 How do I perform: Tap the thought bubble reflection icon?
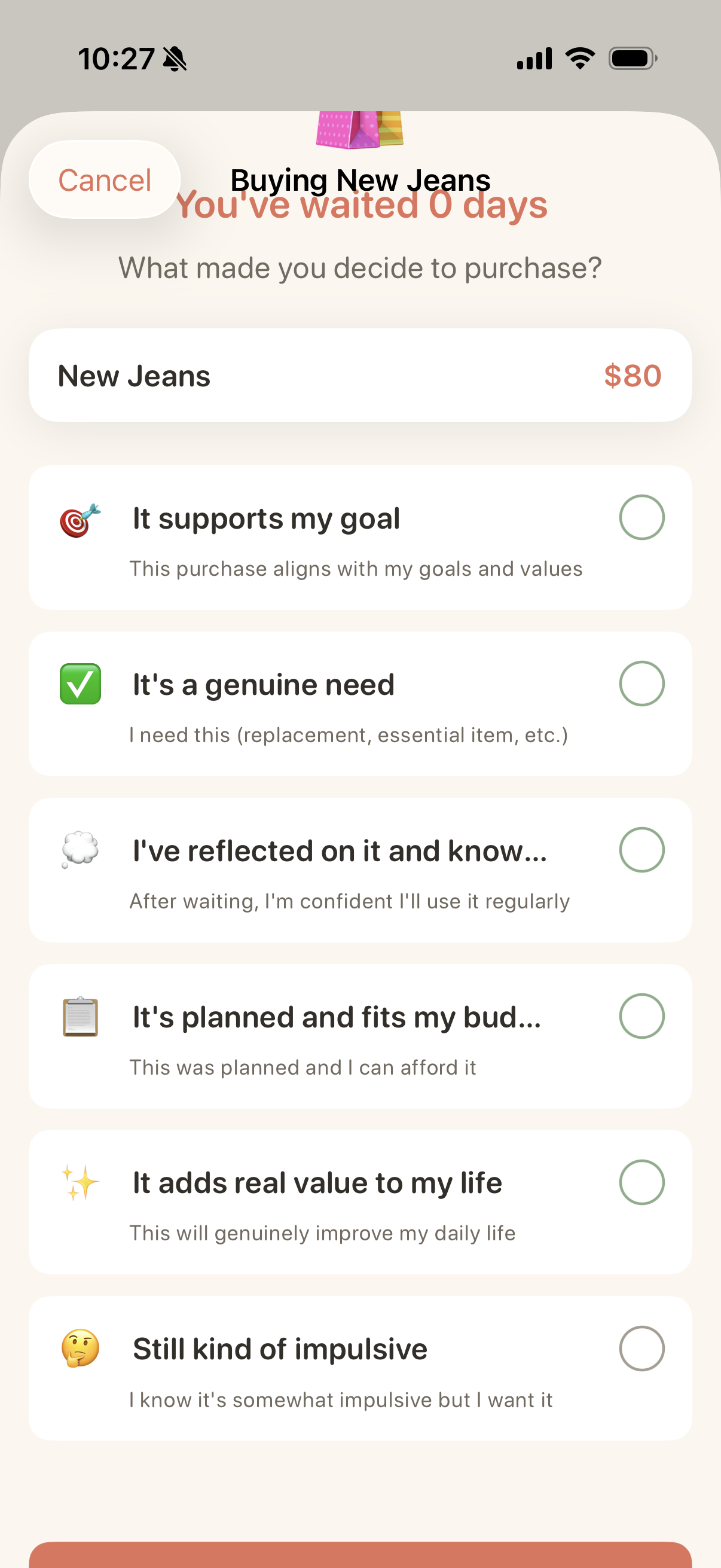(80, 849)
